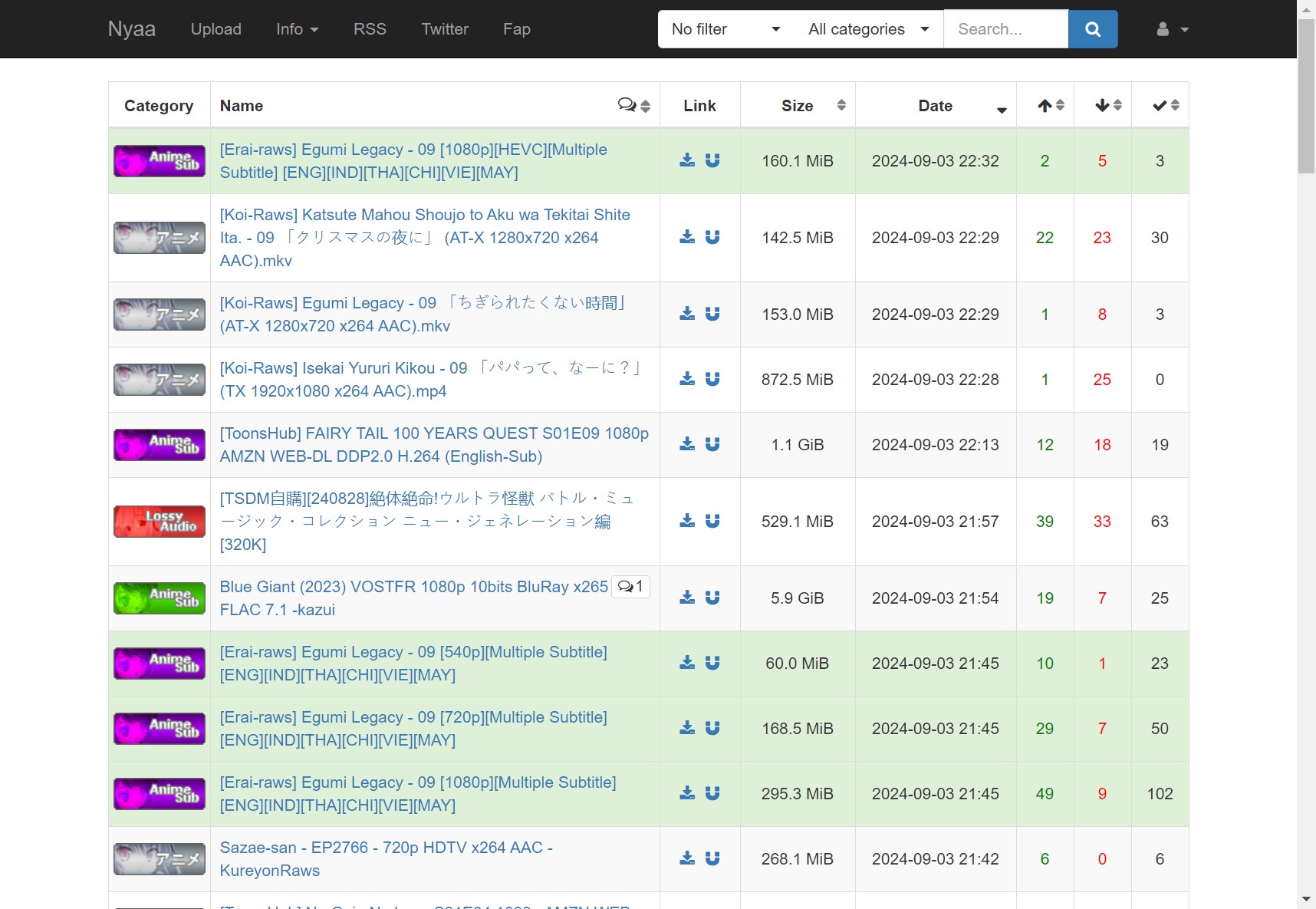1316x909 pixels.
Task: Go to the Upload page
Action: click(215, 29)
